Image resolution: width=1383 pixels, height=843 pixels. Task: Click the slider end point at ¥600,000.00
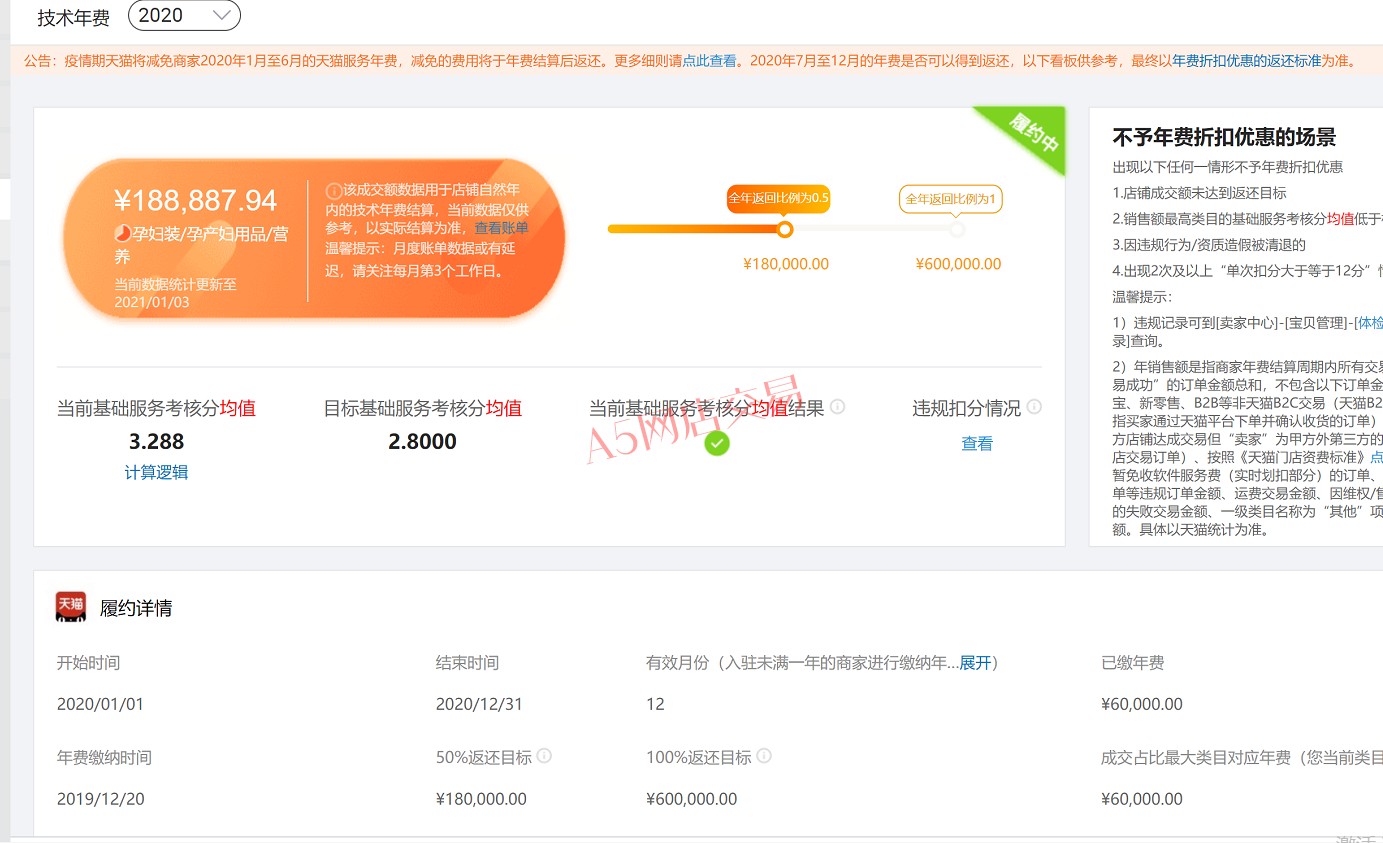[x=957, y=229]
